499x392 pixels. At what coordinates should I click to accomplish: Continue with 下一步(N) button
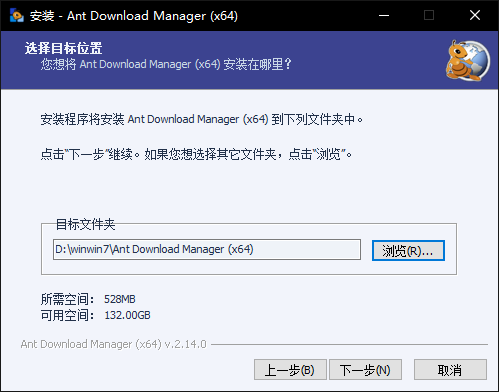tap(365, 370)
